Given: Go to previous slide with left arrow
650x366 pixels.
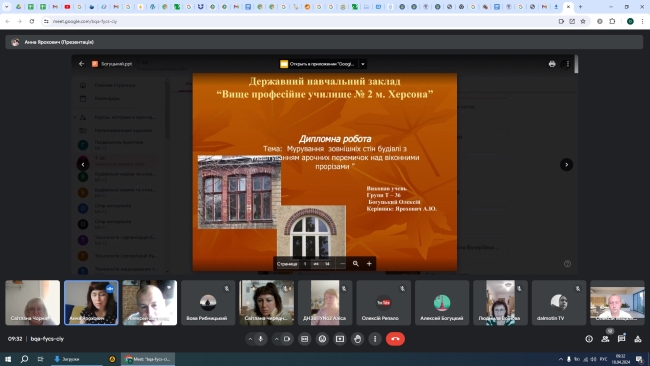Looking at the screenshot, I should (x=83, y=165).
